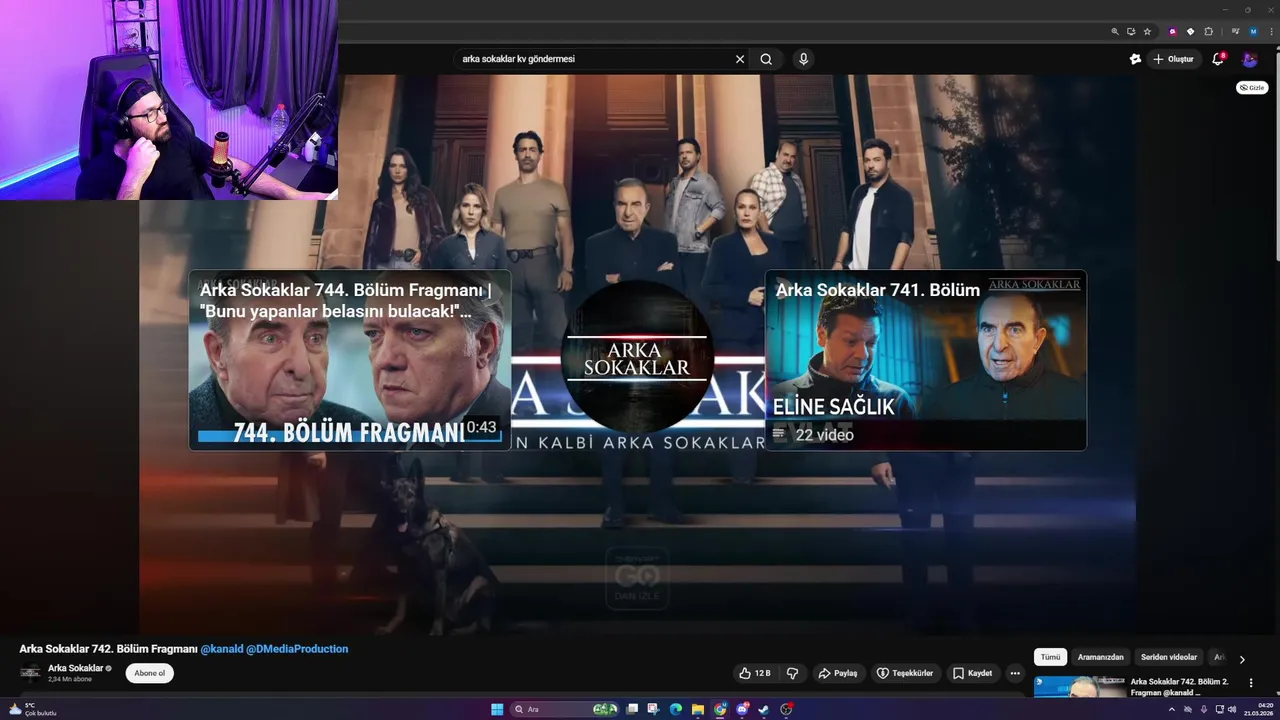Open Chrome zoom magnifier in address bar
Viewport: 1280px width, 720px height.
click(1115, 31)
